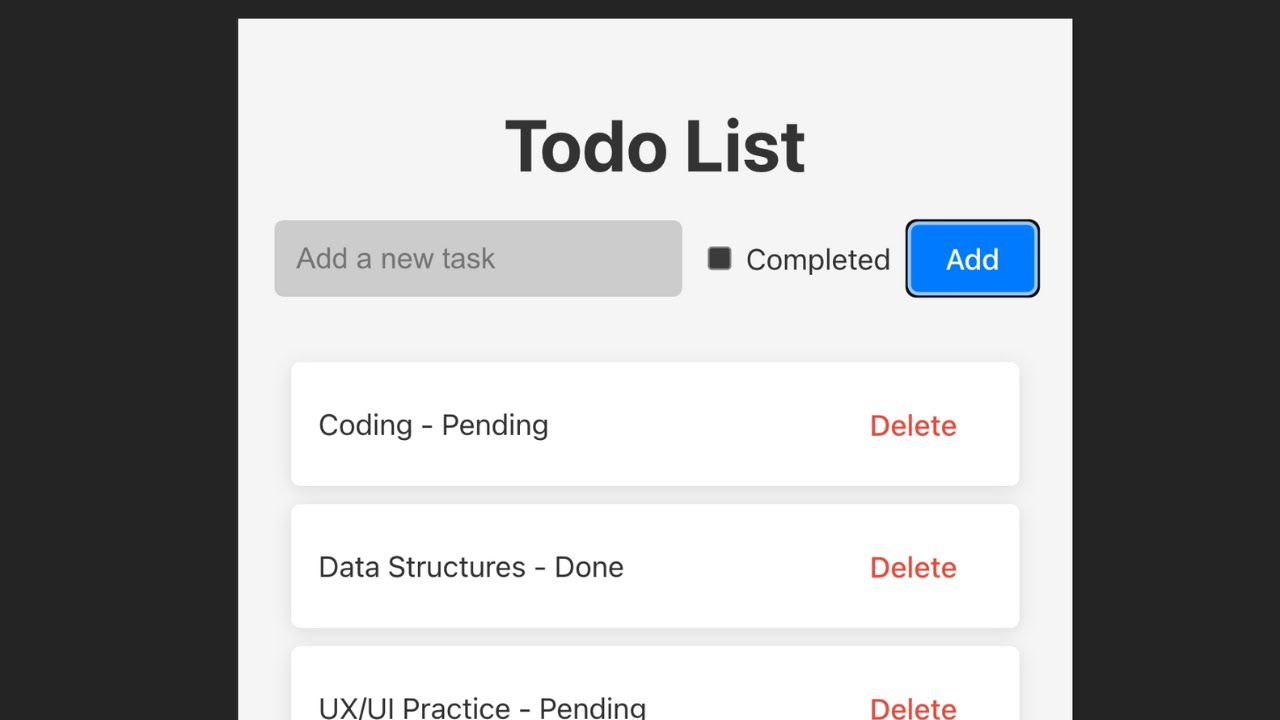1280x720 pixels.
Task: Delete the Coding task
Action: (913, 426)
